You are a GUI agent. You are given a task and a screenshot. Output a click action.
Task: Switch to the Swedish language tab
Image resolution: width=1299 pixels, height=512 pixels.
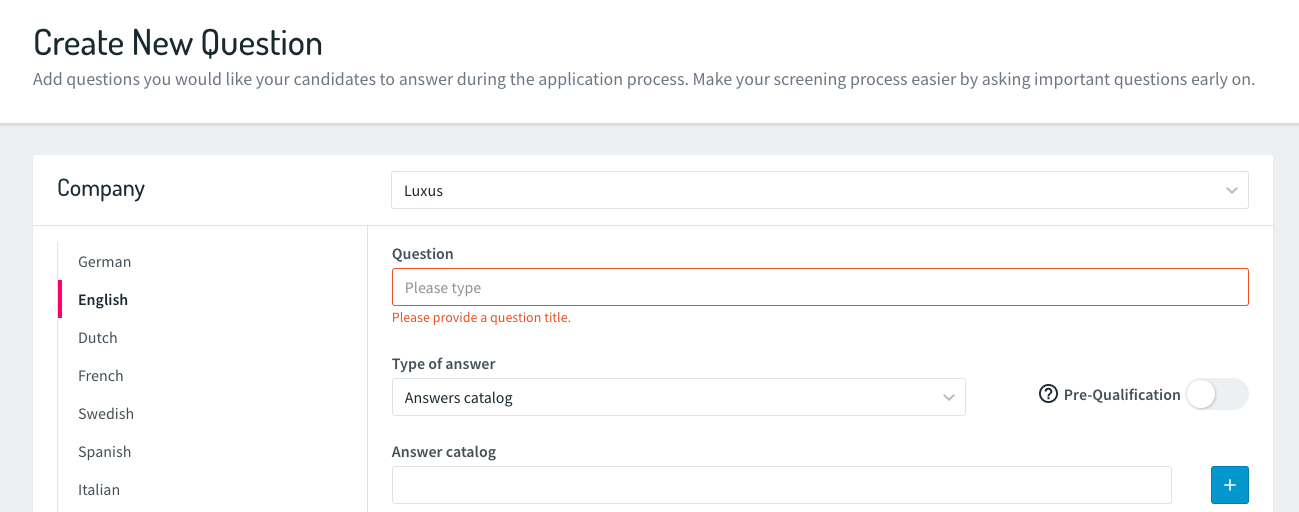(x=106, y=414)
